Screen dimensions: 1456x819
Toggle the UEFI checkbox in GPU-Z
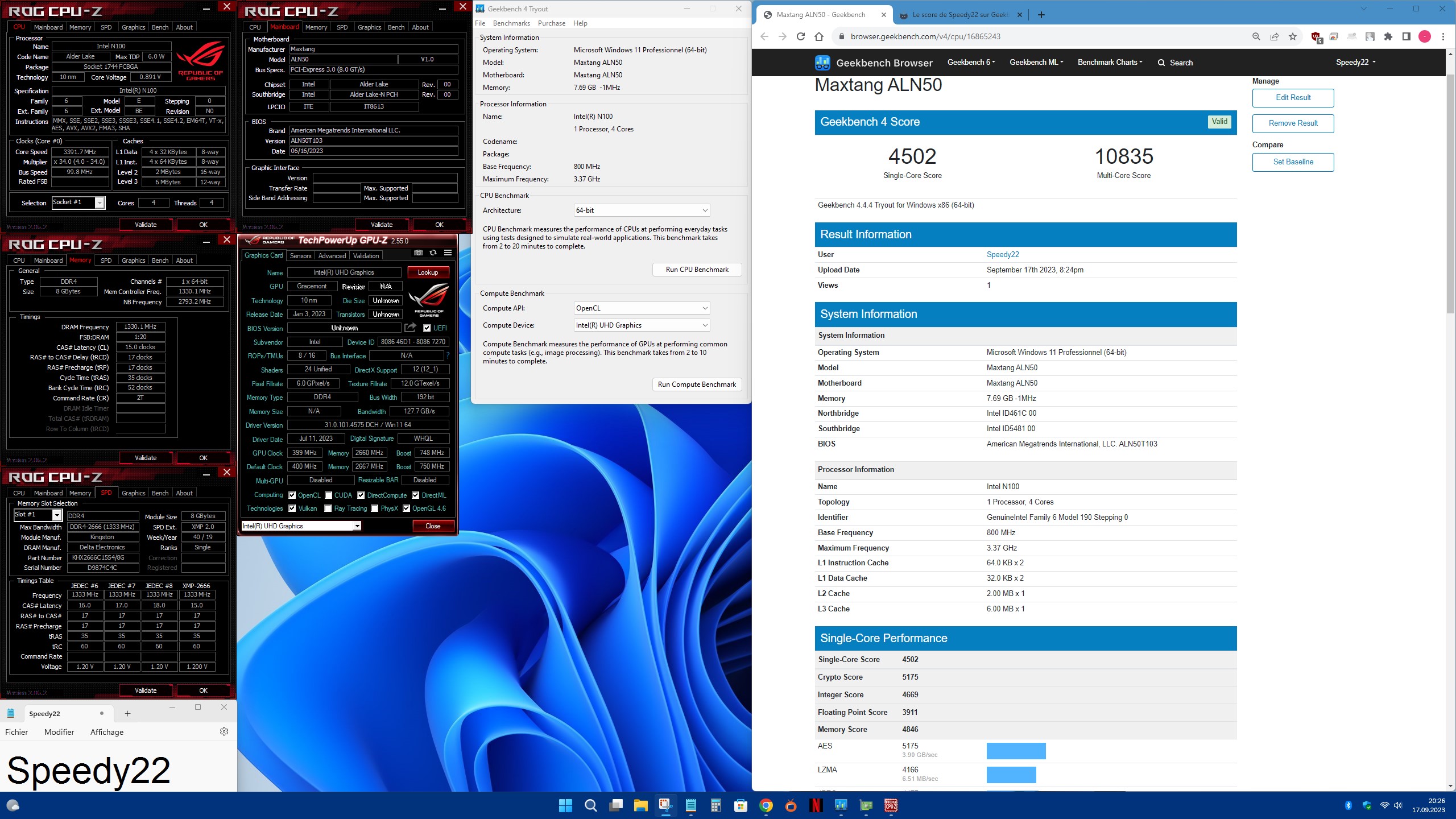427,328
